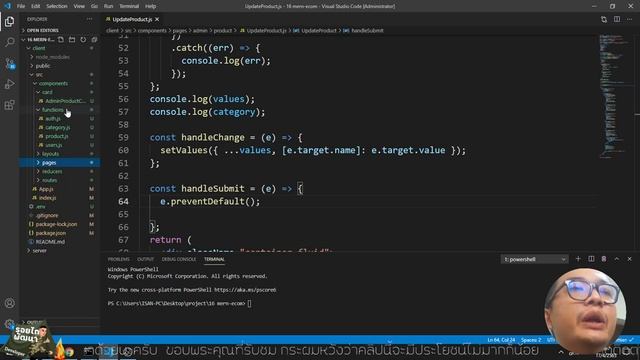The width and height of the screenshot is (640, 360).
Task: Click the New File icon in explorer header
Action: pos(61,40)
